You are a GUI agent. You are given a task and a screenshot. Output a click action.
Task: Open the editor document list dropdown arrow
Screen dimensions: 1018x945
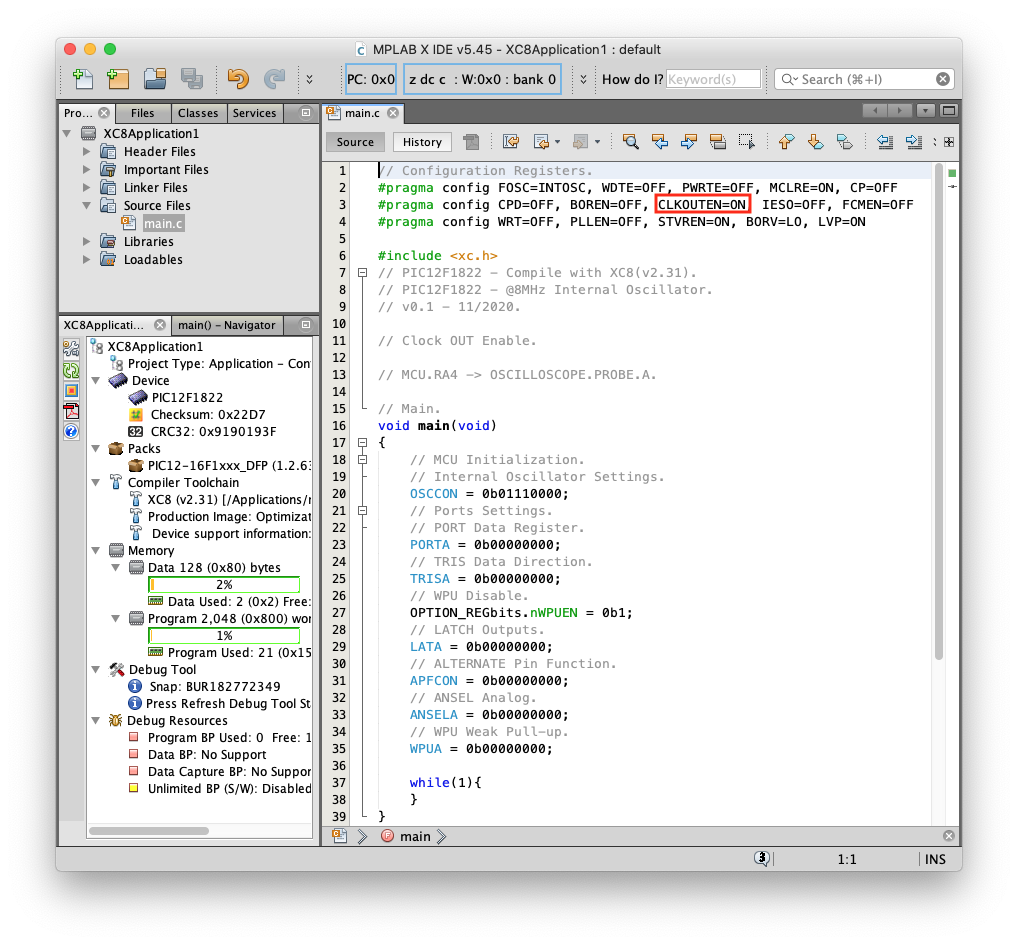point(926,111)
